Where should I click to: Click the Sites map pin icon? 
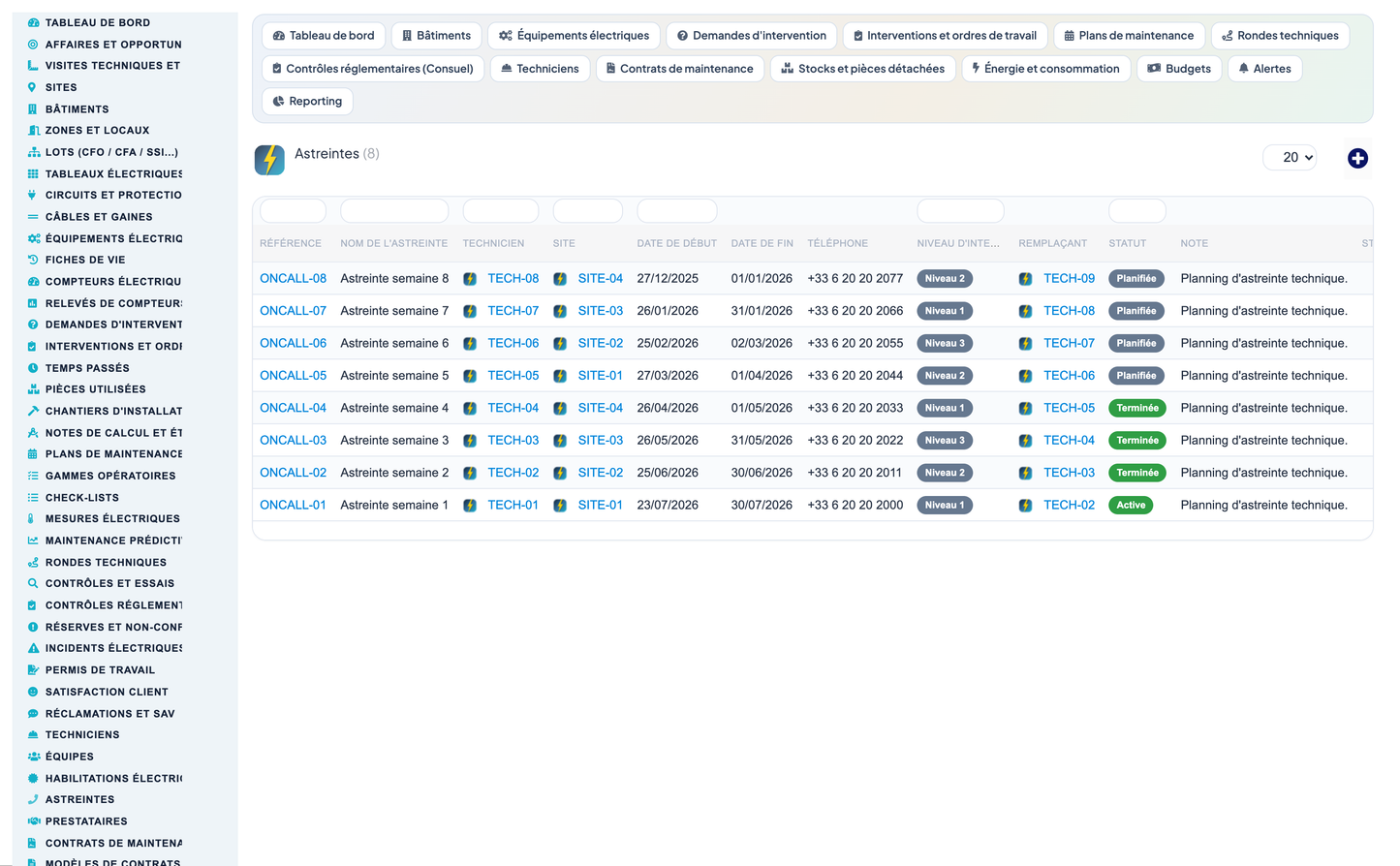click(33, 87)
